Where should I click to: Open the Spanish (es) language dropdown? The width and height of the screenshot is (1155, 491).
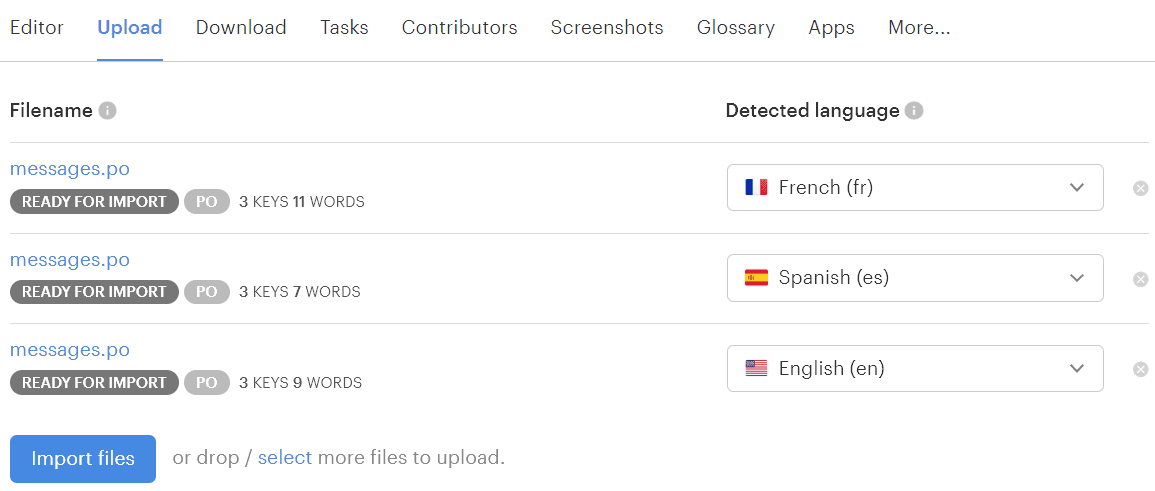[914, 278]
